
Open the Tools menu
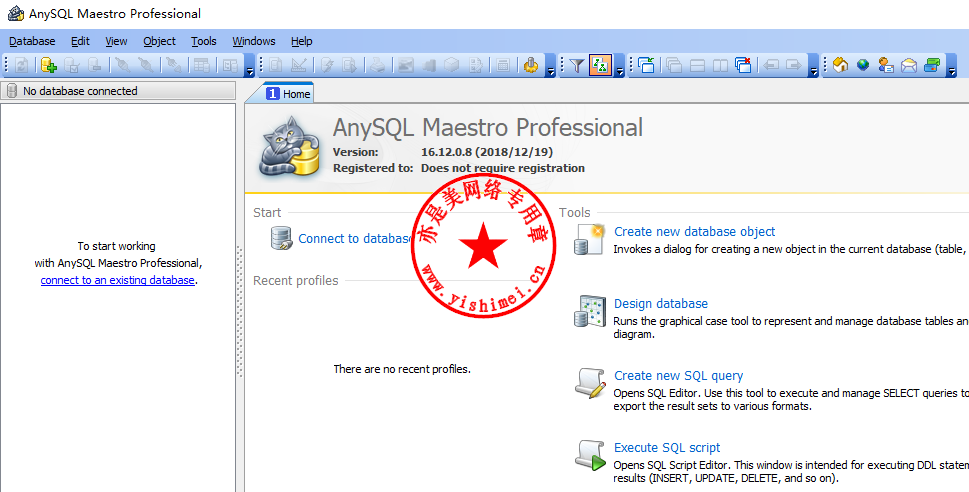point(203,41)
